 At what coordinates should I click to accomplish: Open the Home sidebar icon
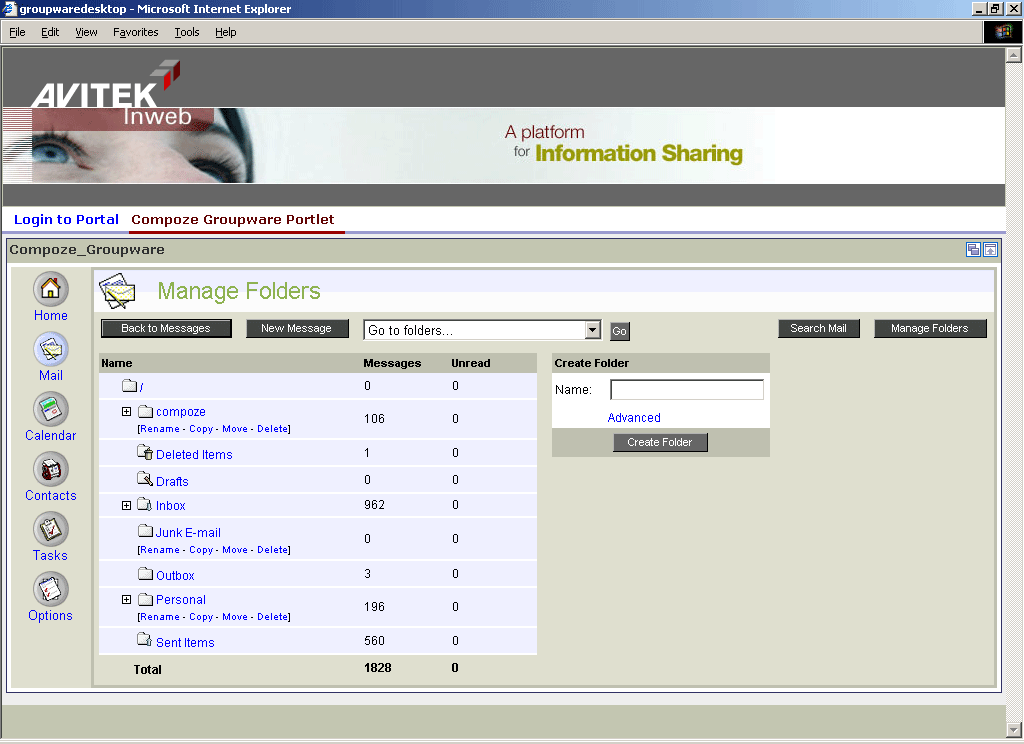tap(50, 289)
